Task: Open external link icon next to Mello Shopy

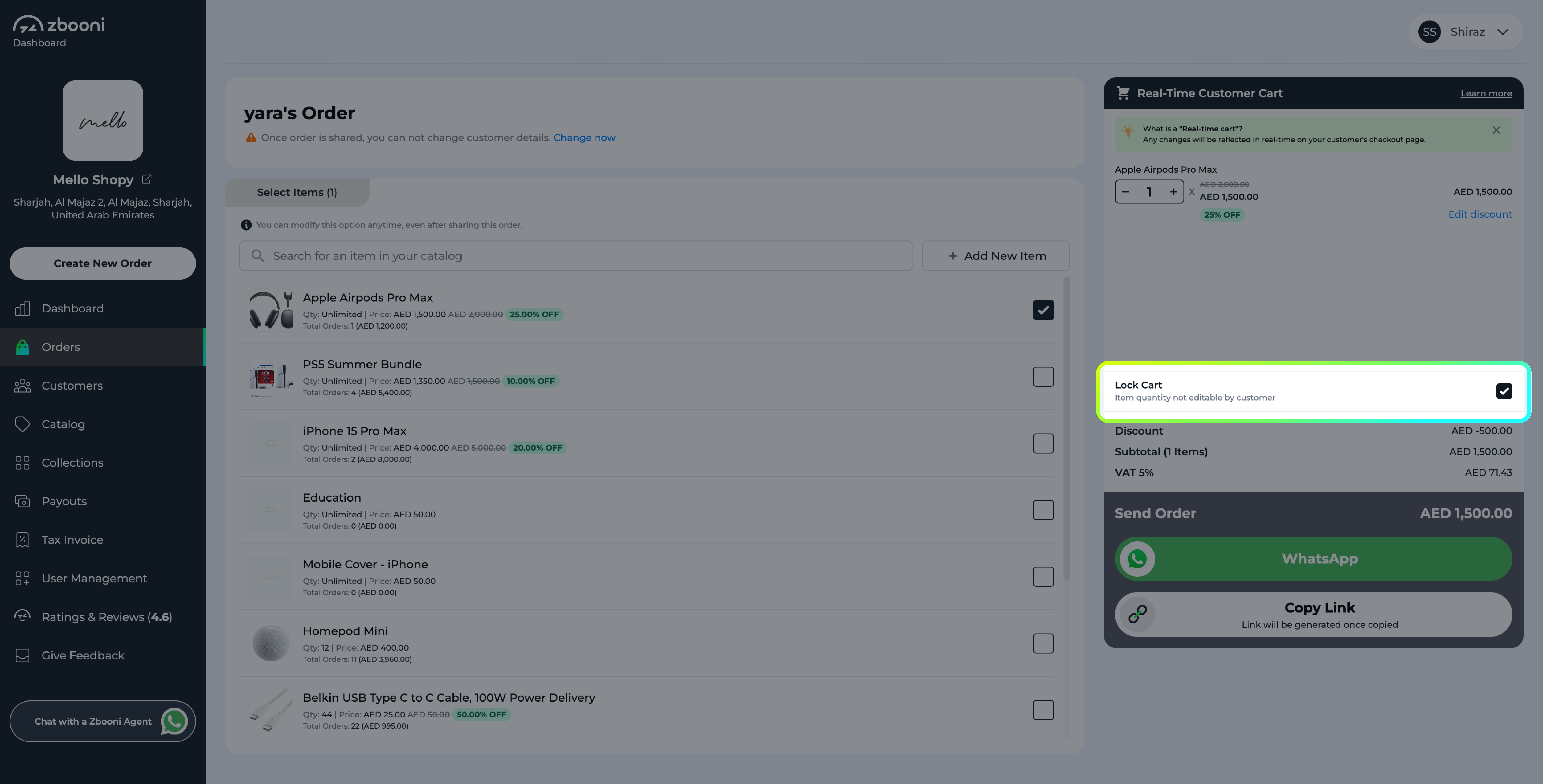Action: (146, 179)
